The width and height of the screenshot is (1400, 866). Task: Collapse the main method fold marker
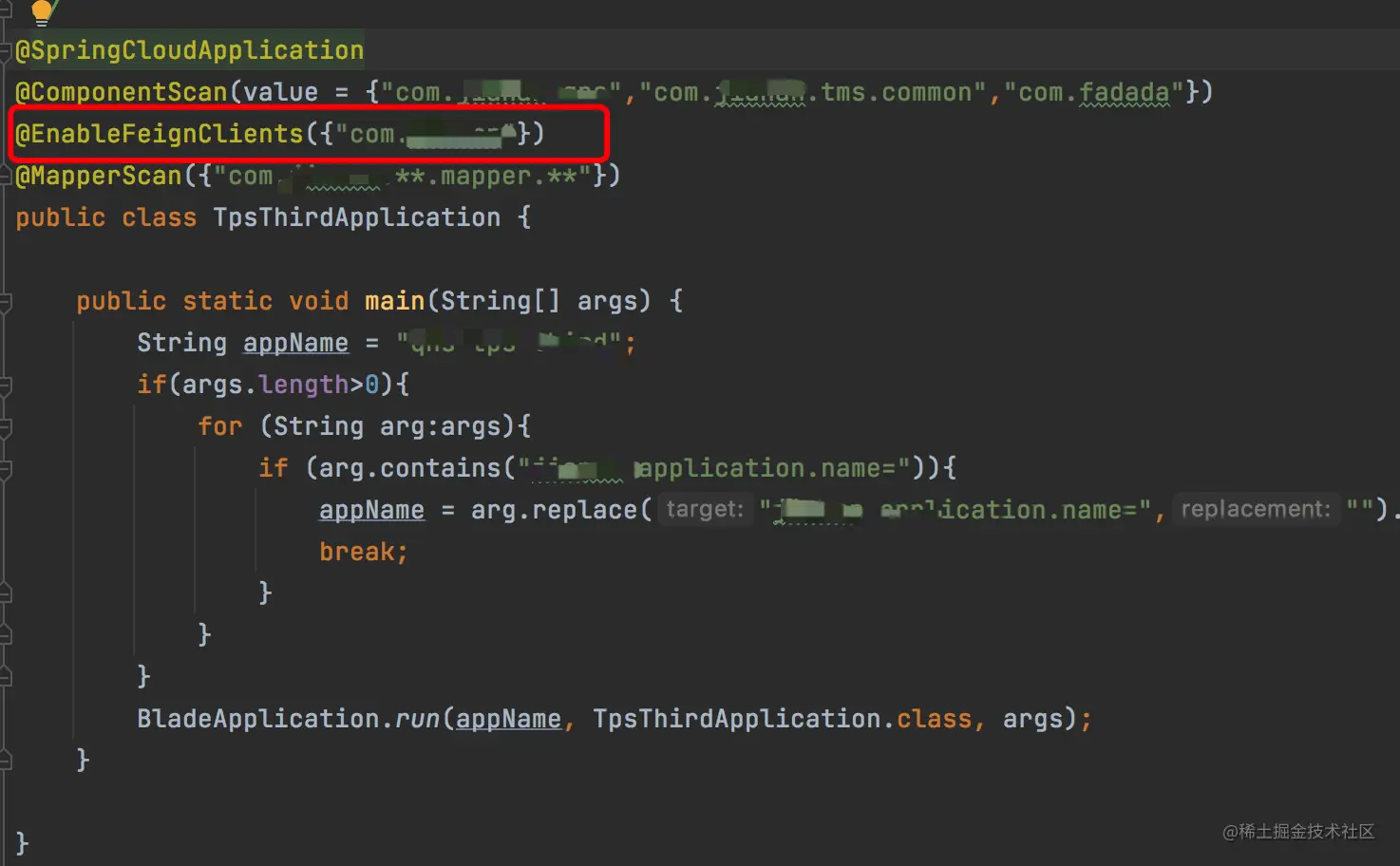6,302
